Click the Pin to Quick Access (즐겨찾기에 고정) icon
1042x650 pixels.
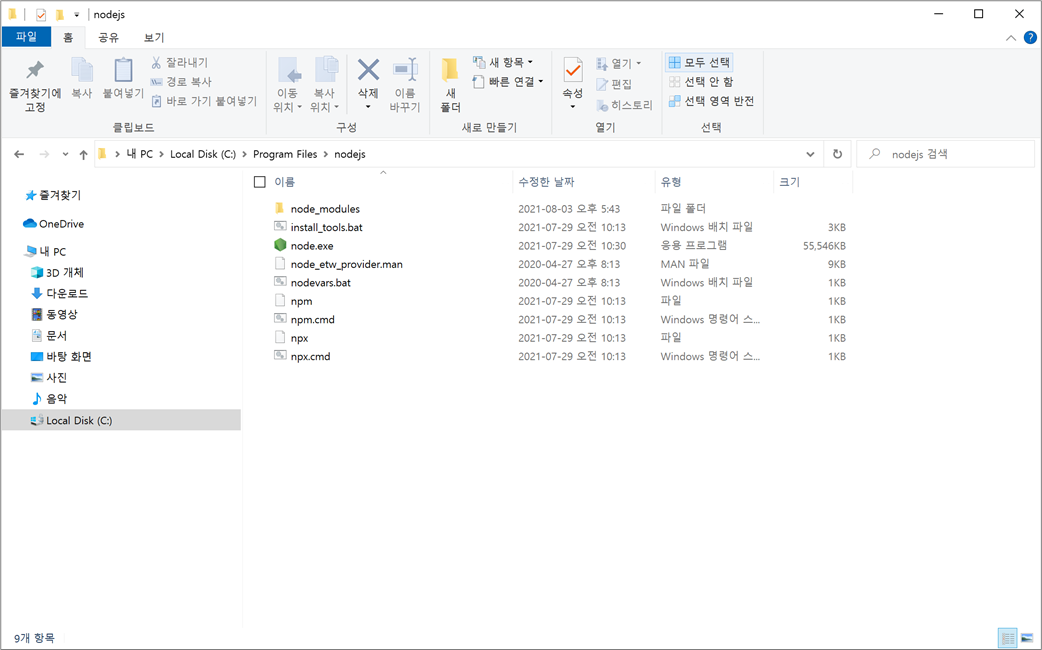click(35, 70)
